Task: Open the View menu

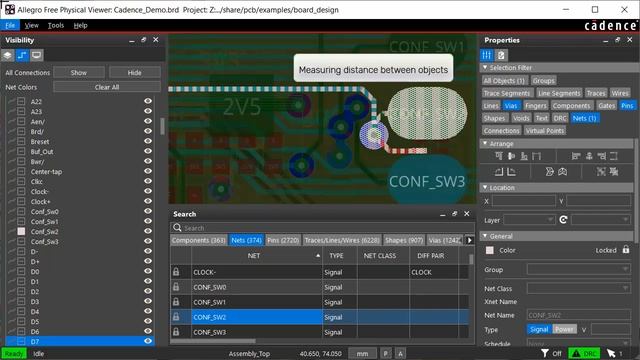Action: (31, 25)
